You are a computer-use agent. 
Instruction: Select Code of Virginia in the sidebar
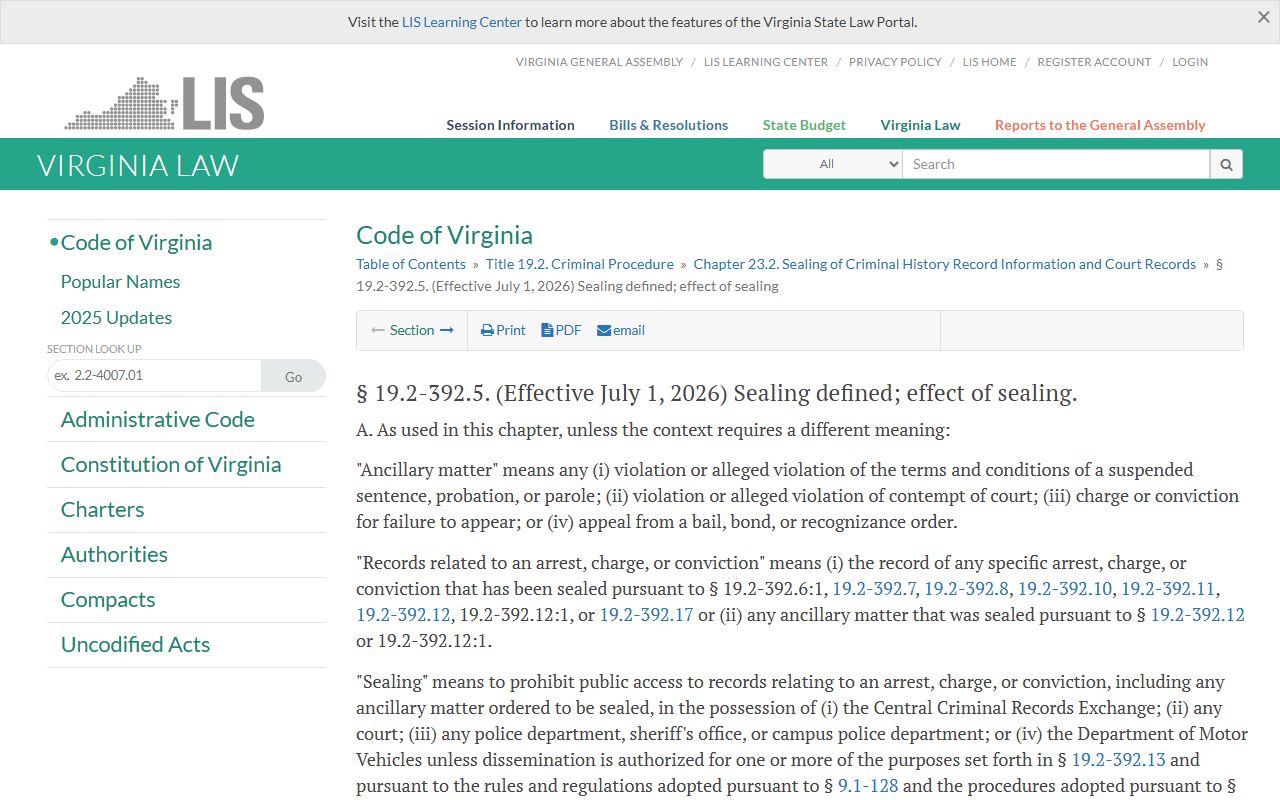pyautogui.click(x=136, y=243)
